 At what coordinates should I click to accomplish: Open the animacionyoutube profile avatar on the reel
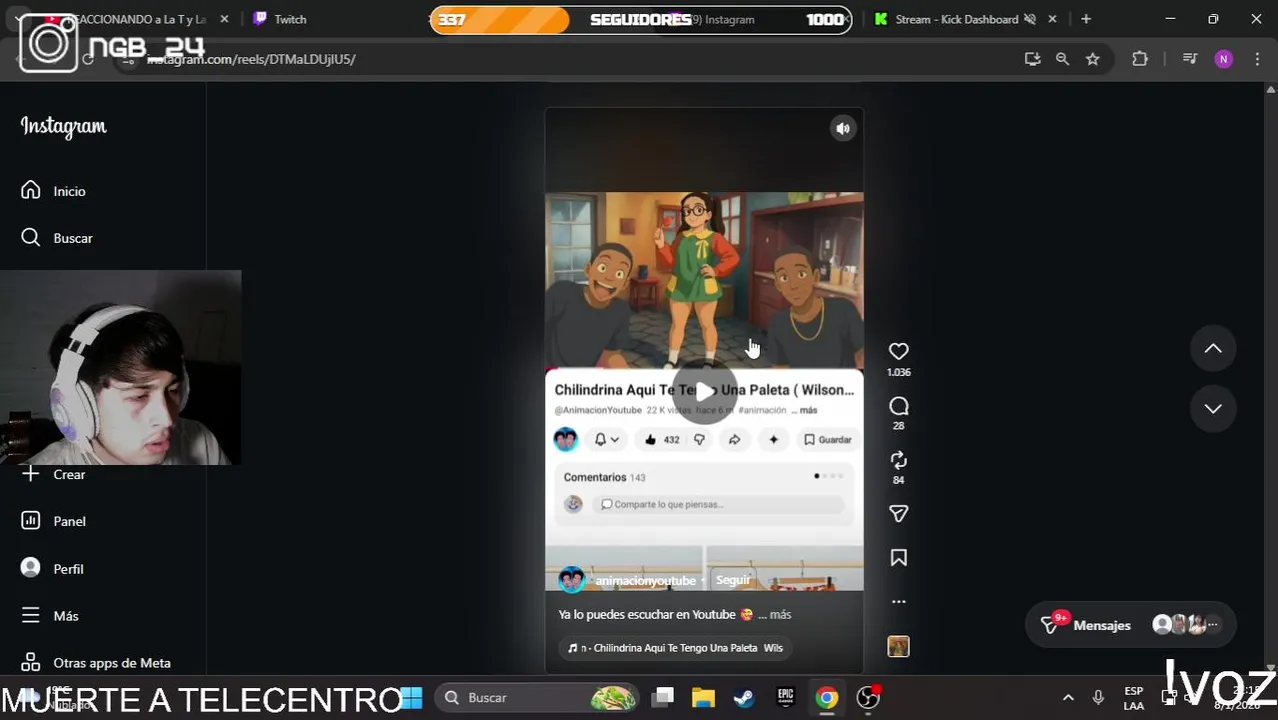pos(572,581)
